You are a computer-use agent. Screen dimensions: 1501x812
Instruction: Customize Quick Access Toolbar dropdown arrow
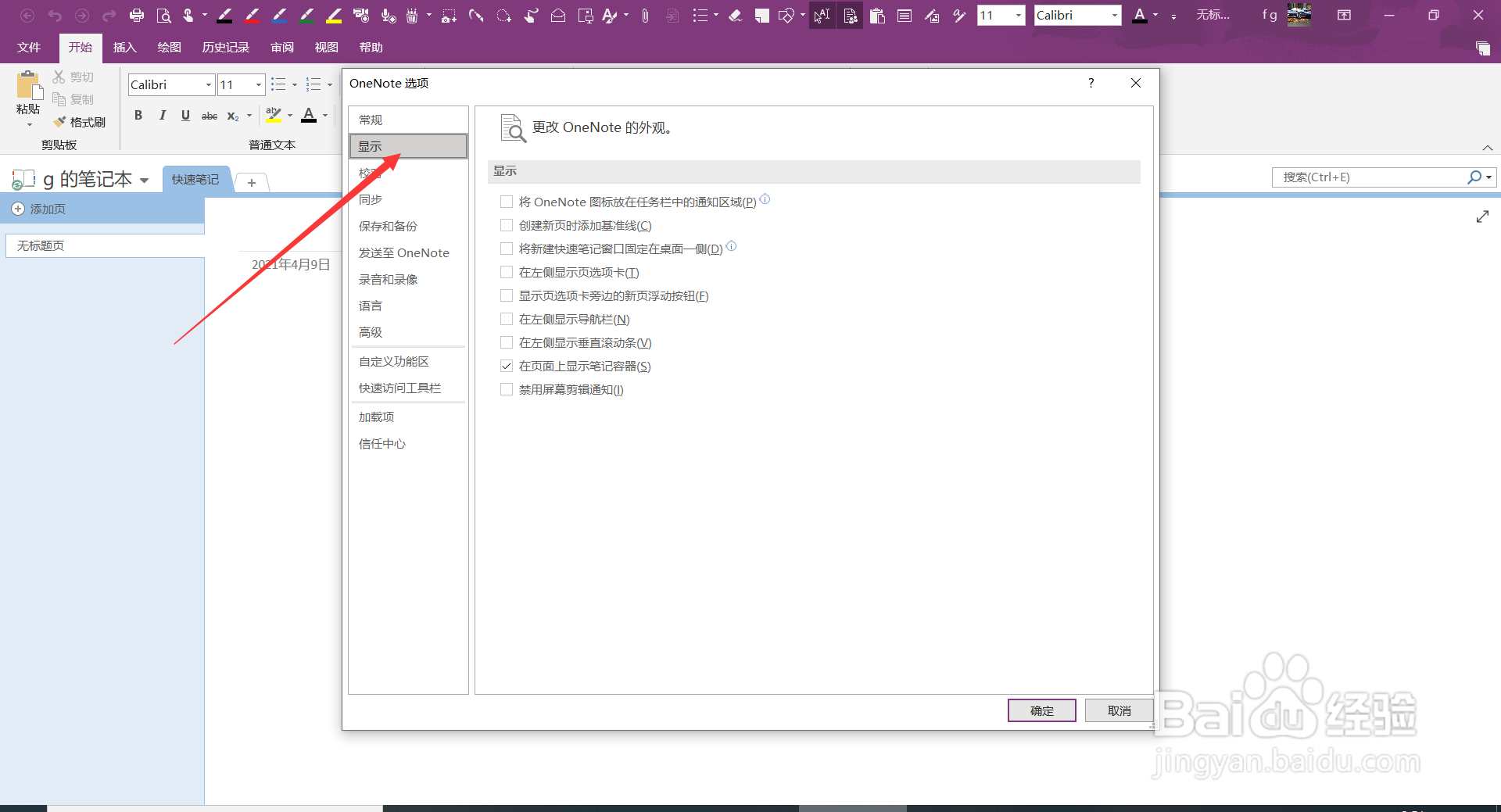coord(1173,16)
